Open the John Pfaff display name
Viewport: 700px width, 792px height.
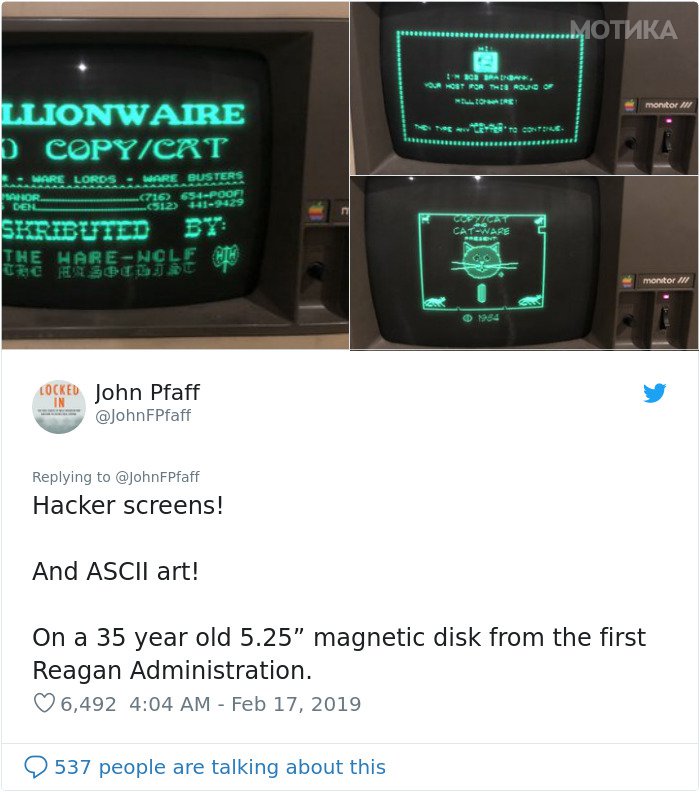[x=147, y=392]
